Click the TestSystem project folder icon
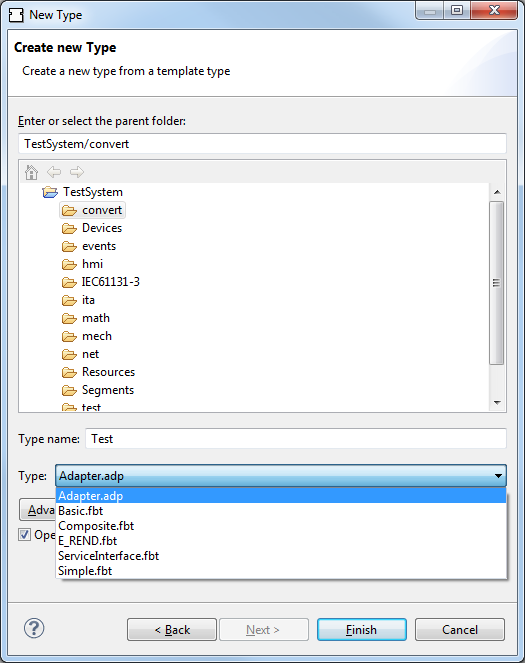525x663 pixels. [x=50, y=192]
